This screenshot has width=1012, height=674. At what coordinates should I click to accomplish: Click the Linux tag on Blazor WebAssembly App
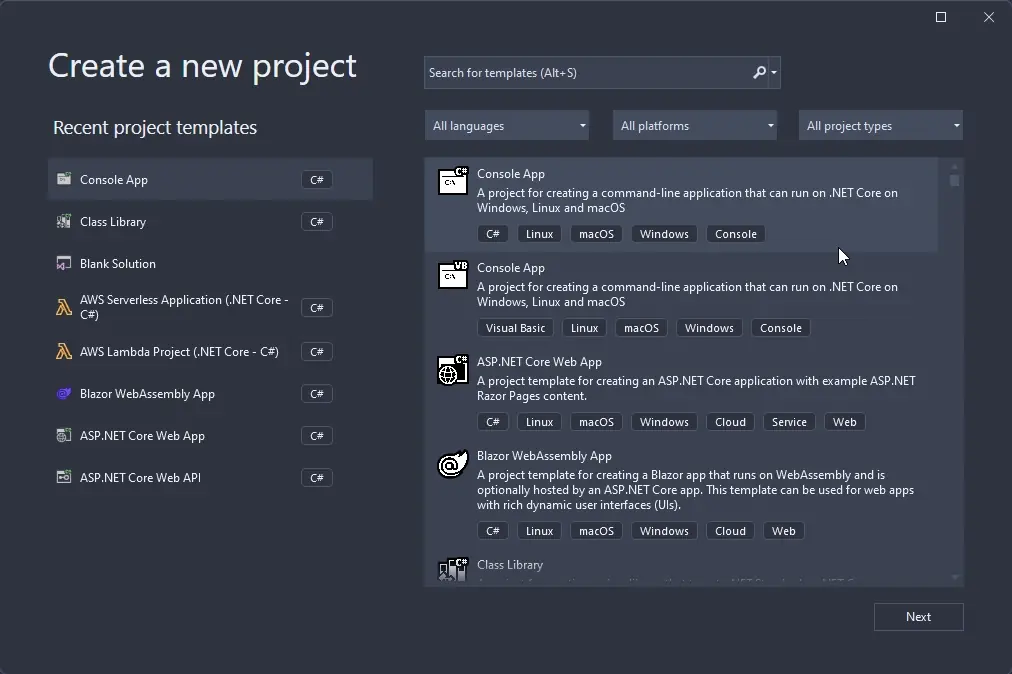pos(539,531)
